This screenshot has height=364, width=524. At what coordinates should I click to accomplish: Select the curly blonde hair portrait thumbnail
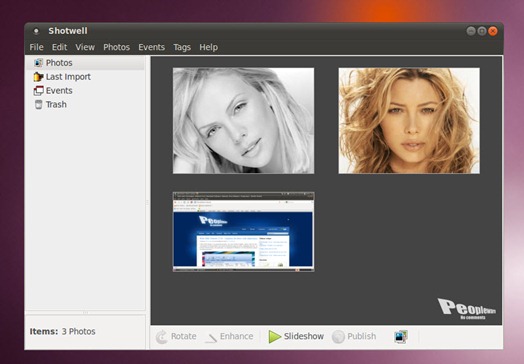tap(409, 121)
